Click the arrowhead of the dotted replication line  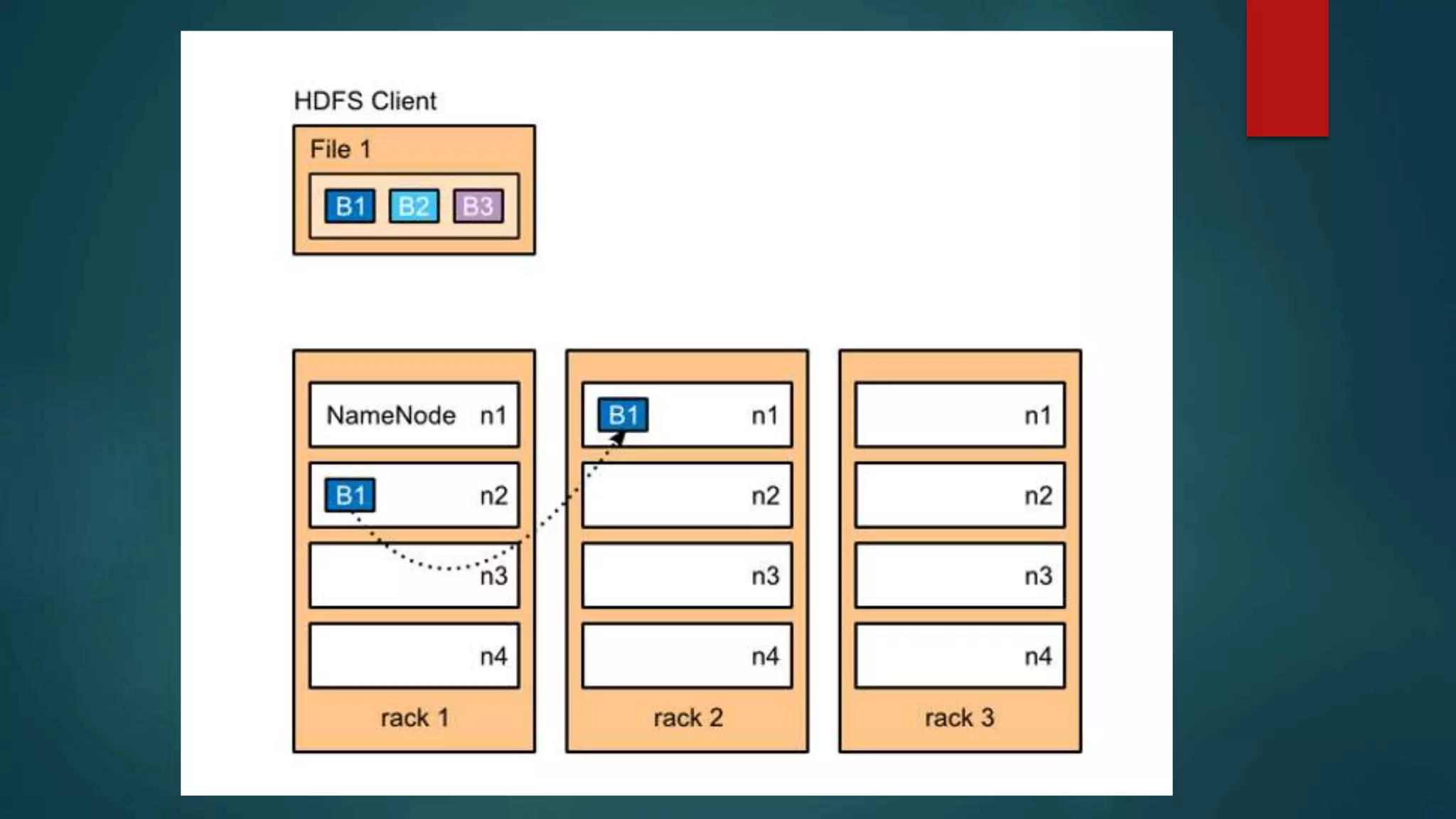618,440
